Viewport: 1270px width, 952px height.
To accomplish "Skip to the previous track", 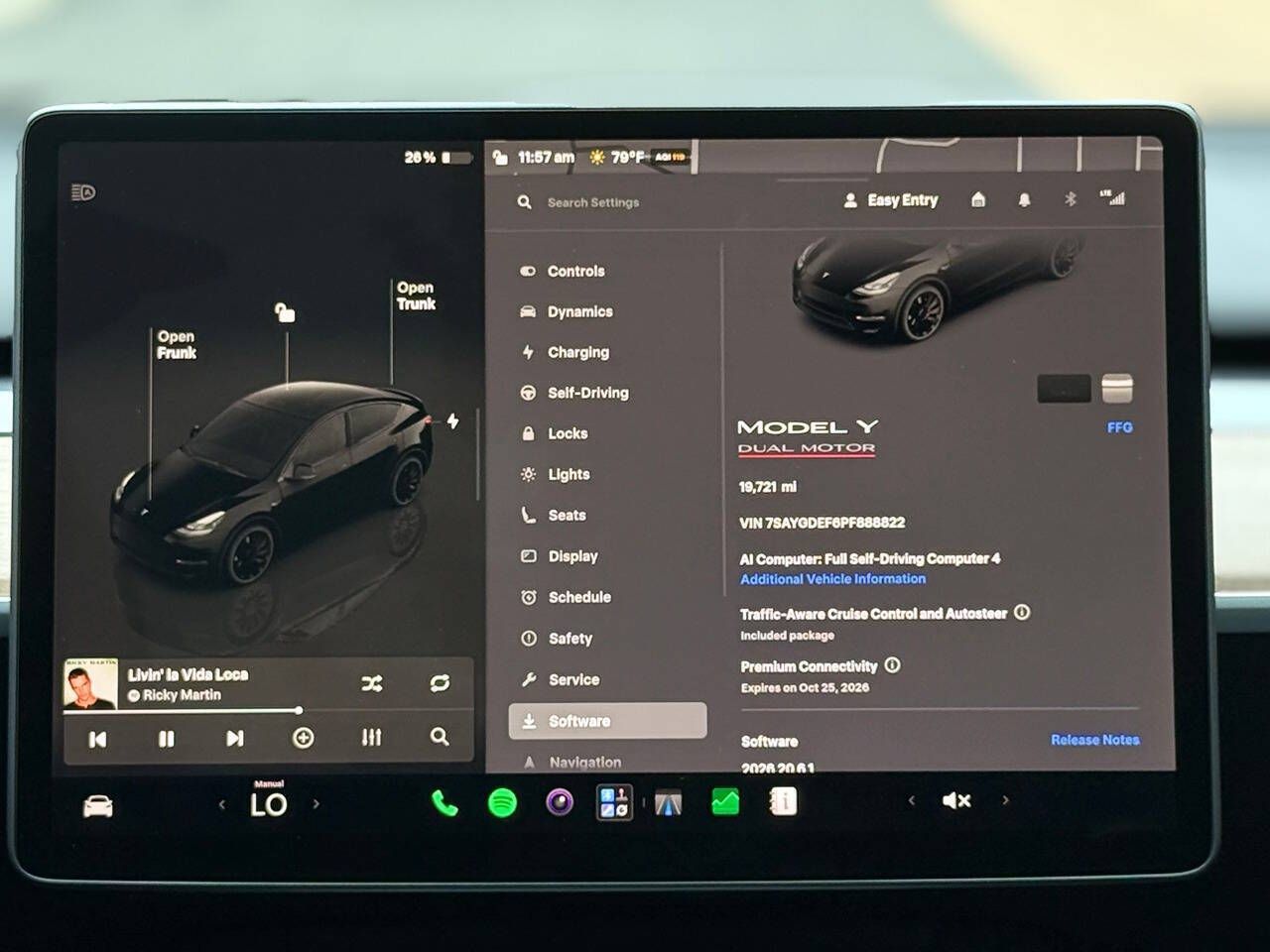I will point(97,739).
